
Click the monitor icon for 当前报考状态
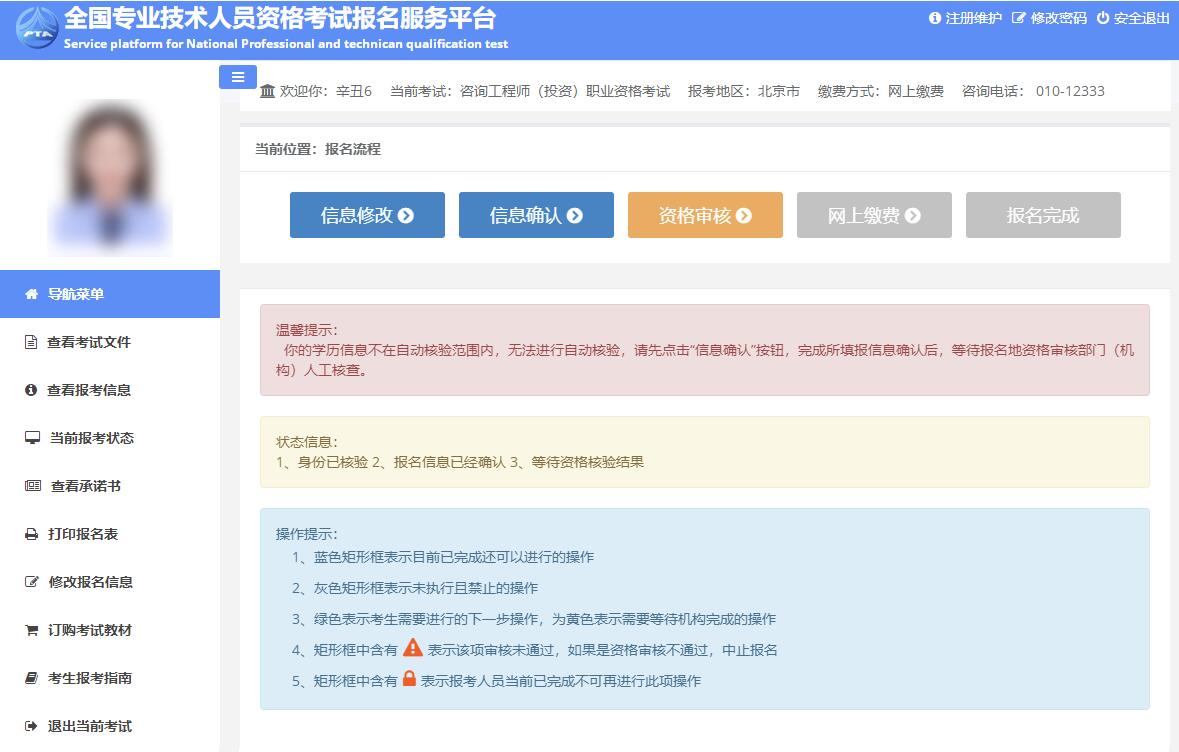32,438
